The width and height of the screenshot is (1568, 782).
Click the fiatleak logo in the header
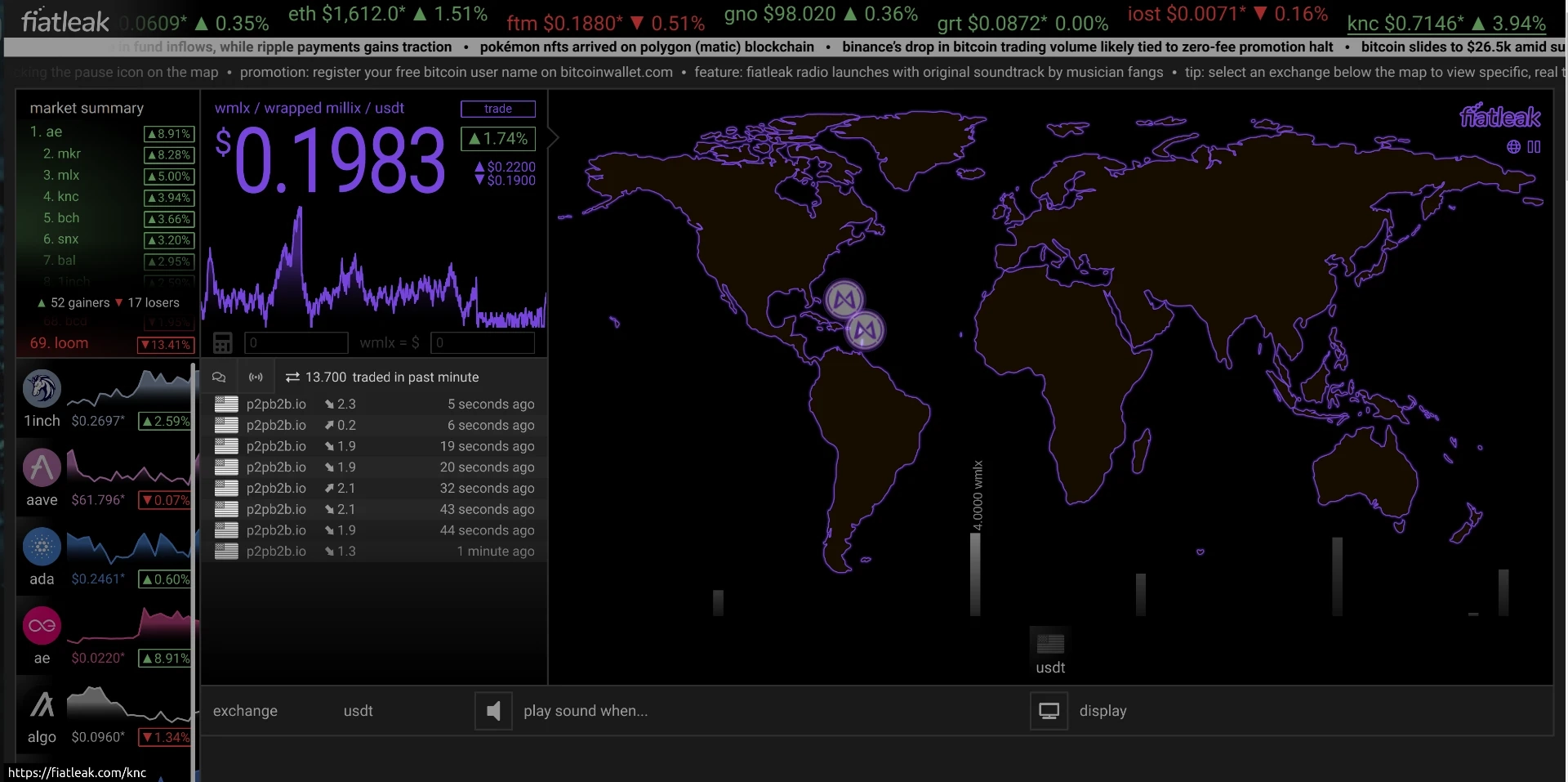pos(65,21)
